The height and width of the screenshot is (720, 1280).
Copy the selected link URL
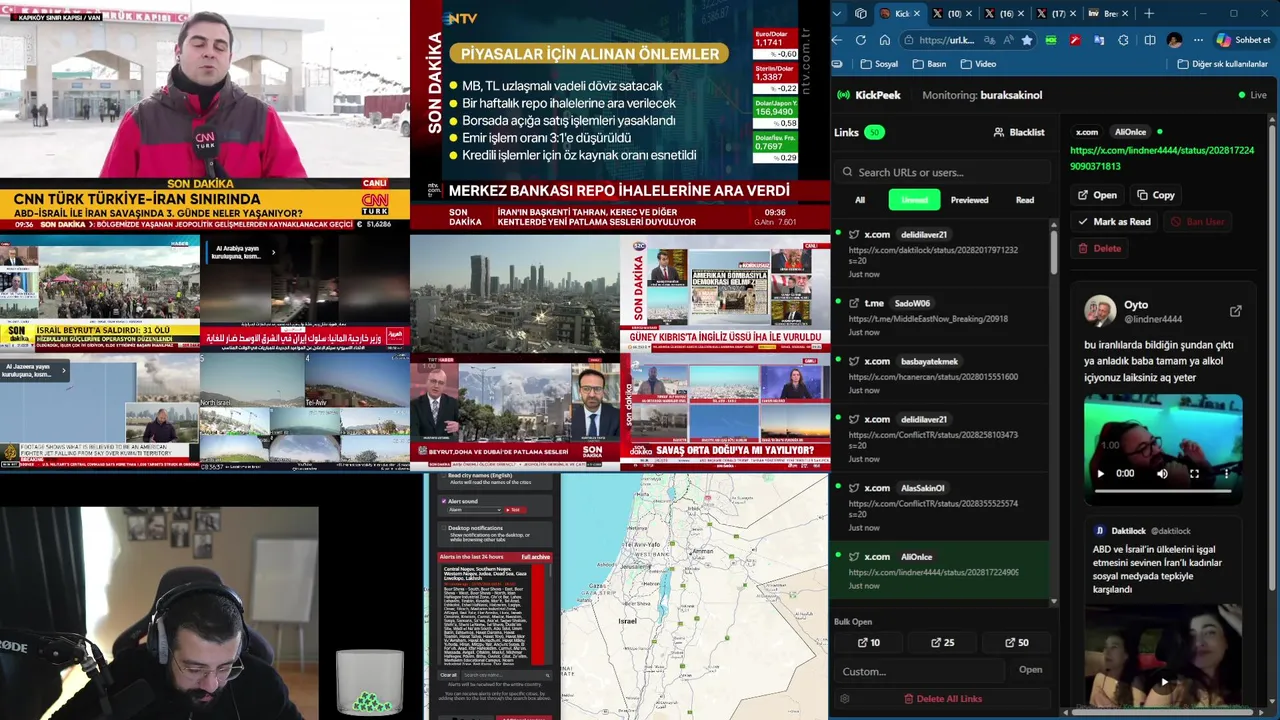[1156, 195]
